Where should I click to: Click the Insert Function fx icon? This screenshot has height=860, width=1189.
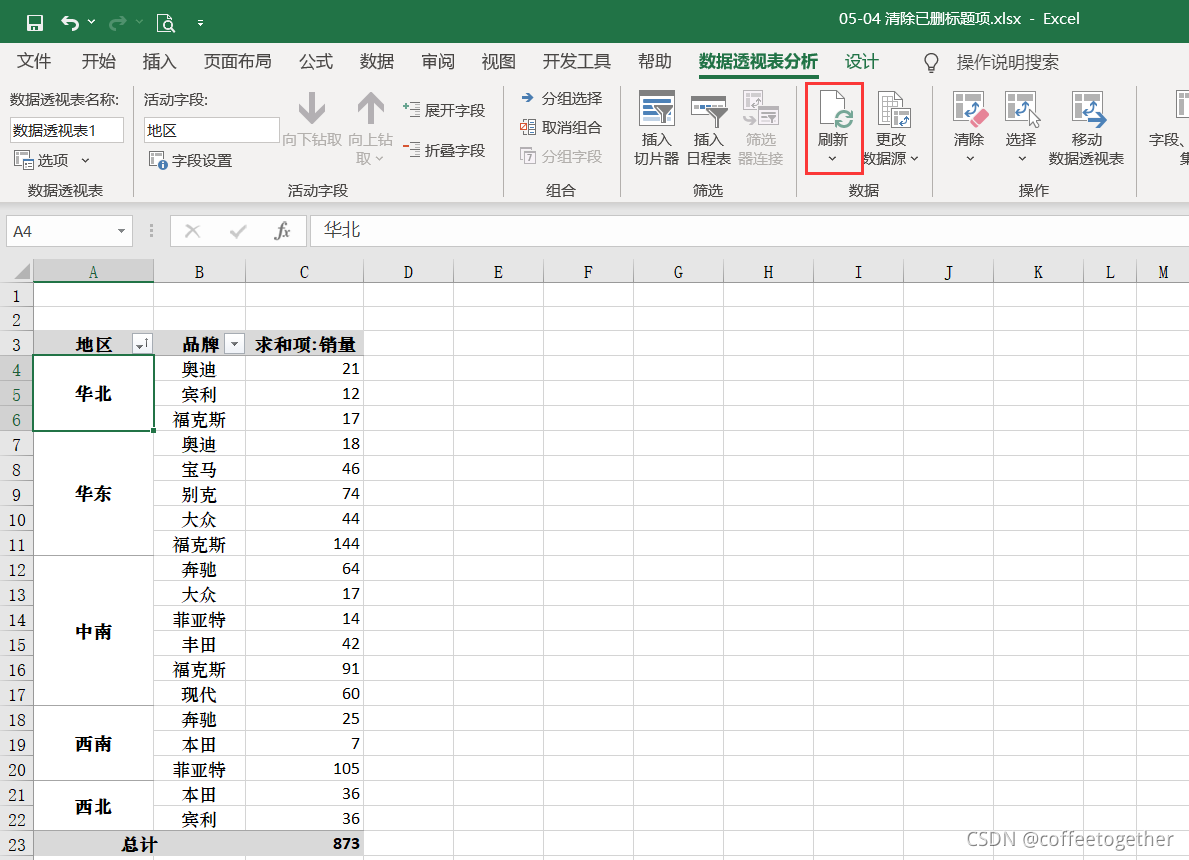click(282, 231)
